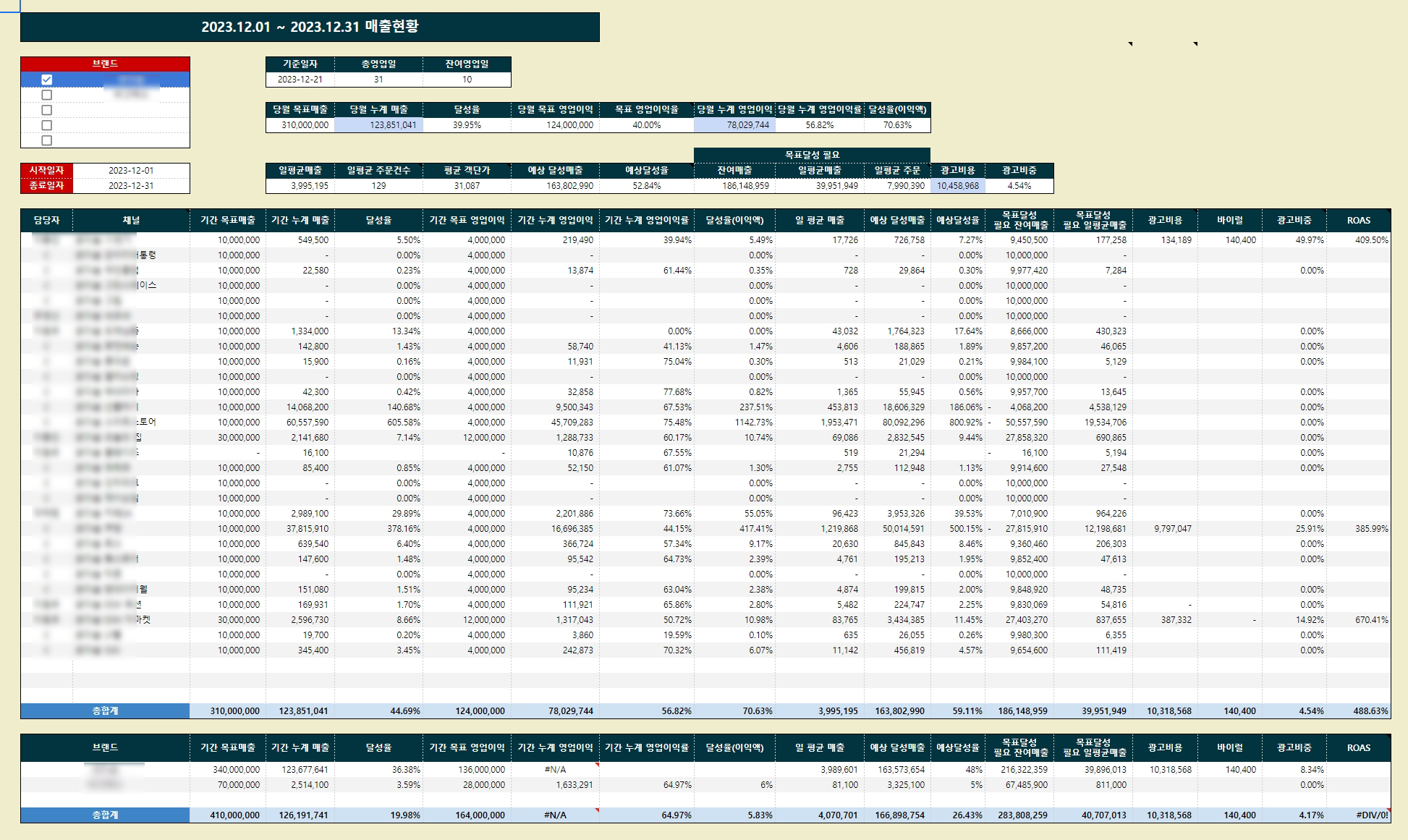
Task: Select the 담당자 column header
Action: click(x=46, y=220)
